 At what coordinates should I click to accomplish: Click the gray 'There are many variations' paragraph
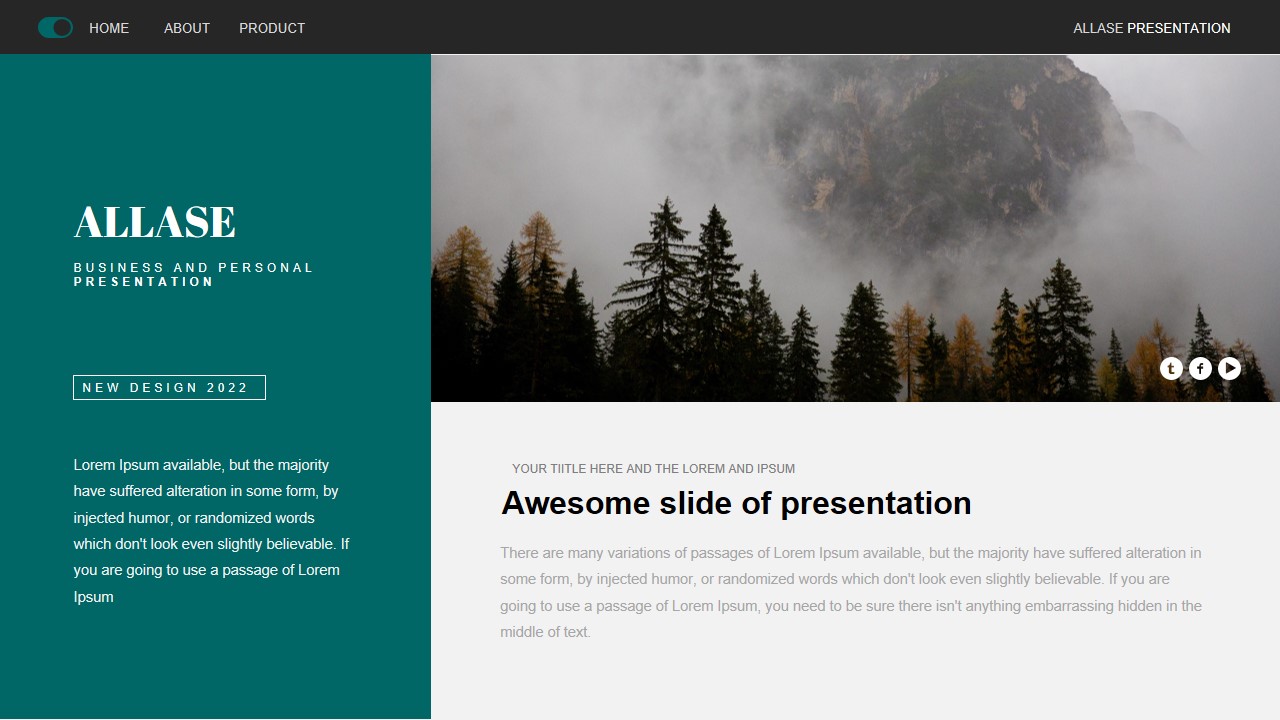(851, 592)
